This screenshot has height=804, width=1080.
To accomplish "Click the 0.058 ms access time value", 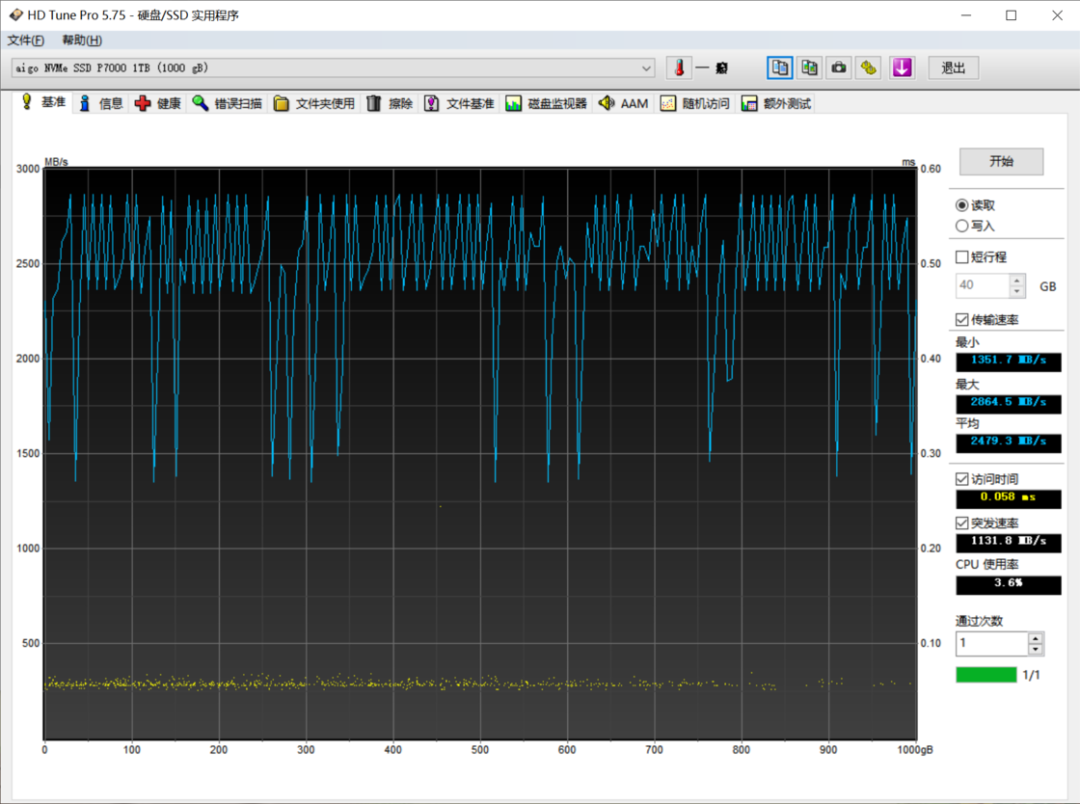I will (x=1008, y=497).
